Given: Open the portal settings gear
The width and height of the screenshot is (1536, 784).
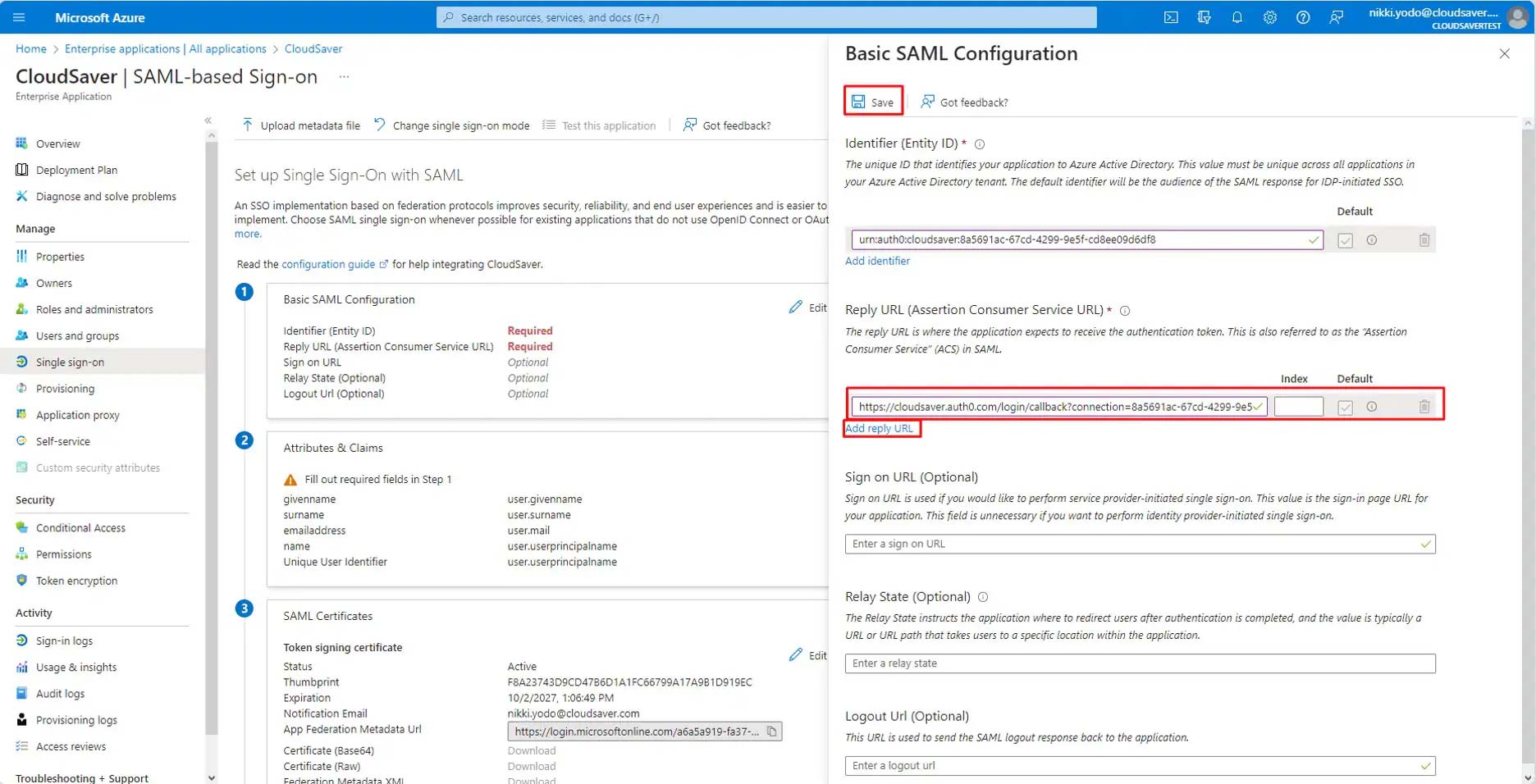Looking at the screenshot, I should 1269,17.
